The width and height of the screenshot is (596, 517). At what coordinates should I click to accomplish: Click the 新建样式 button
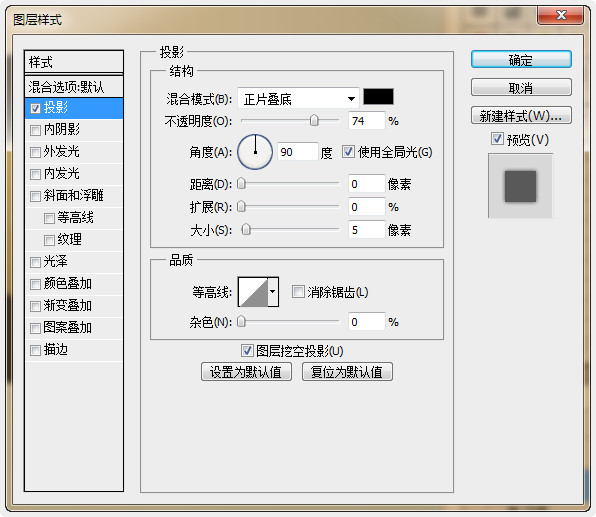[521, 116]
